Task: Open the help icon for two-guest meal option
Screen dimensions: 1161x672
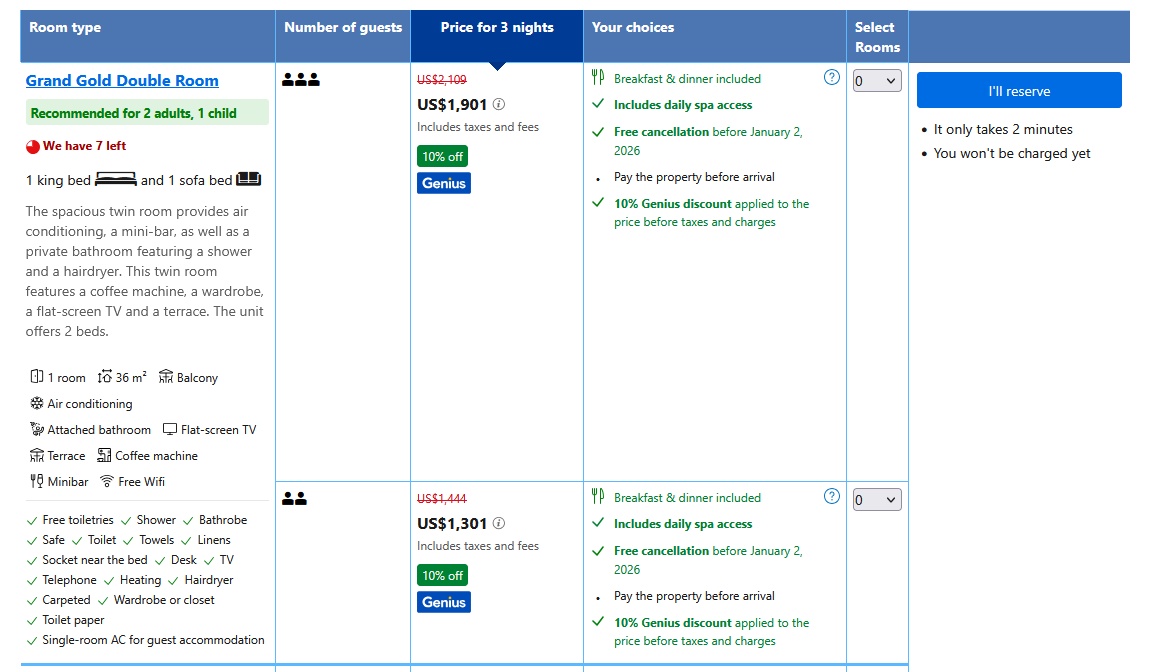Action: 832,496
